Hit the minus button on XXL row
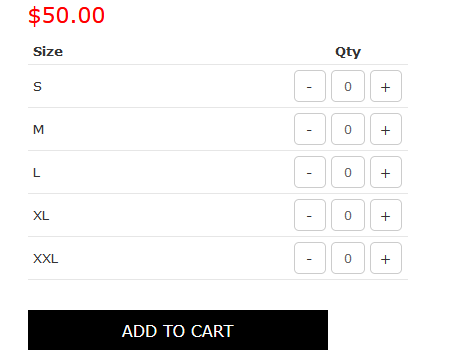Viewport: 449px width, 360px height. tap(310, 258)
